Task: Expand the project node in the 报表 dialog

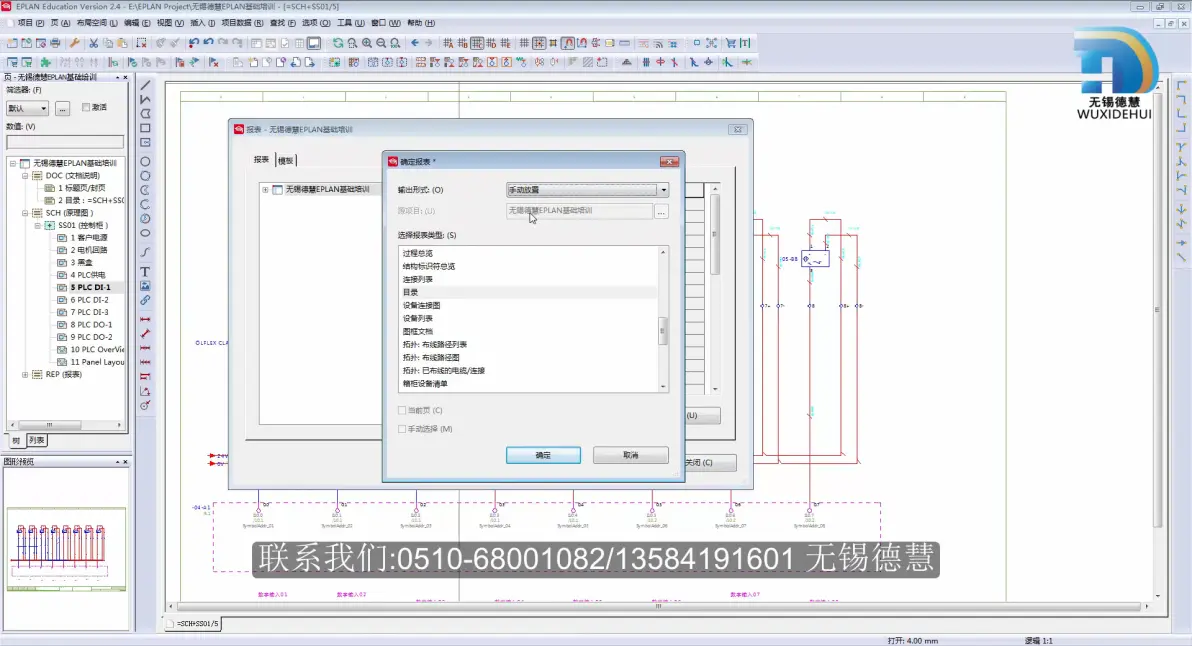Action: pos(265,189)
